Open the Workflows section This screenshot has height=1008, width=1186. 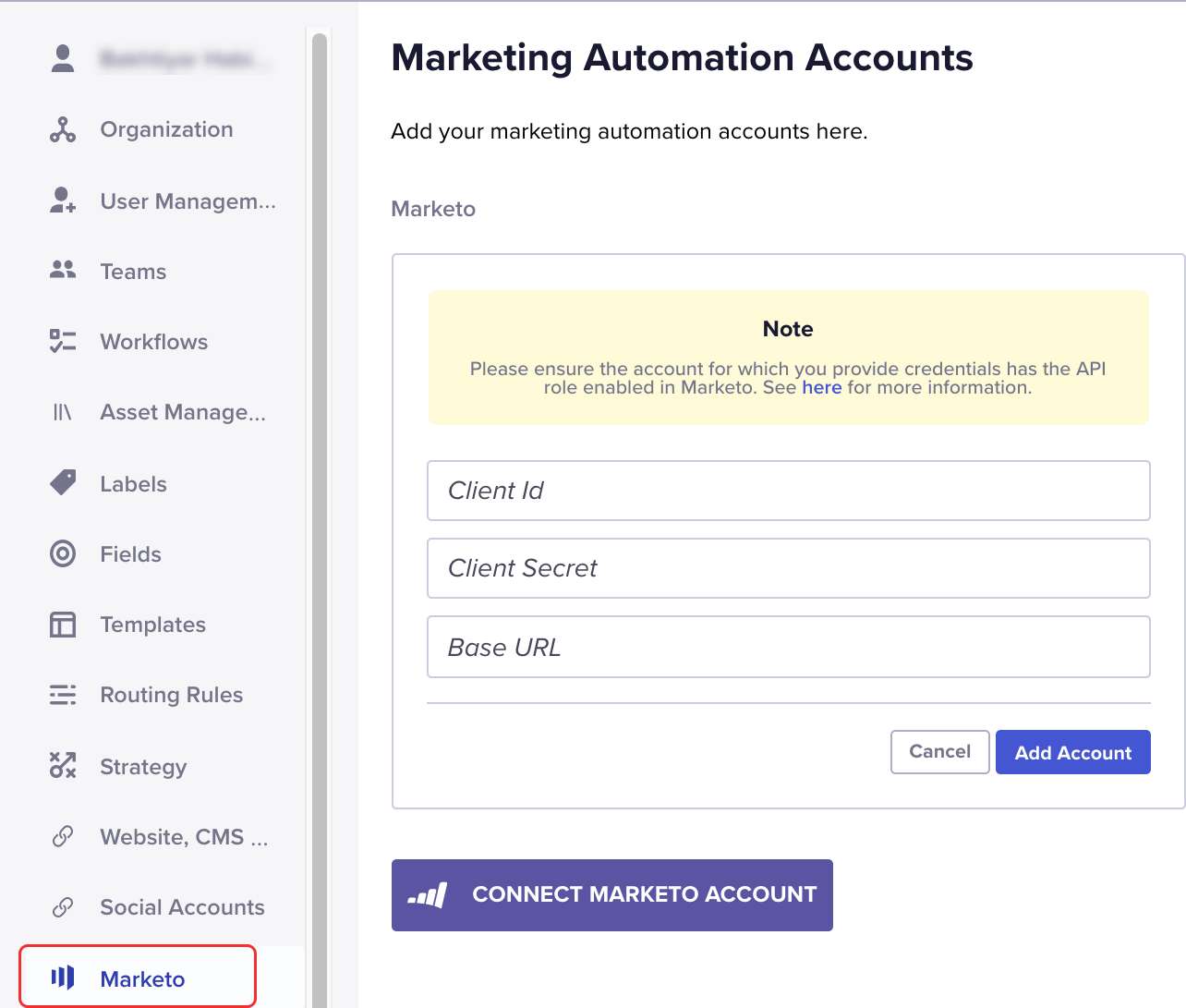point(154,341)
